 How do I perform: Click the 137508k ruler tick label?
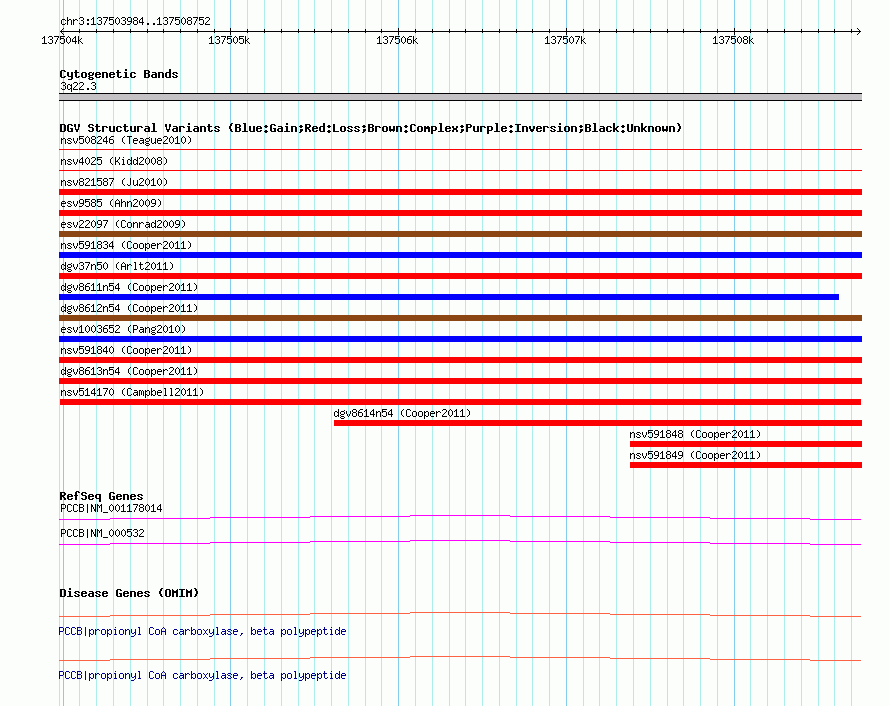[x=733, y=40]
